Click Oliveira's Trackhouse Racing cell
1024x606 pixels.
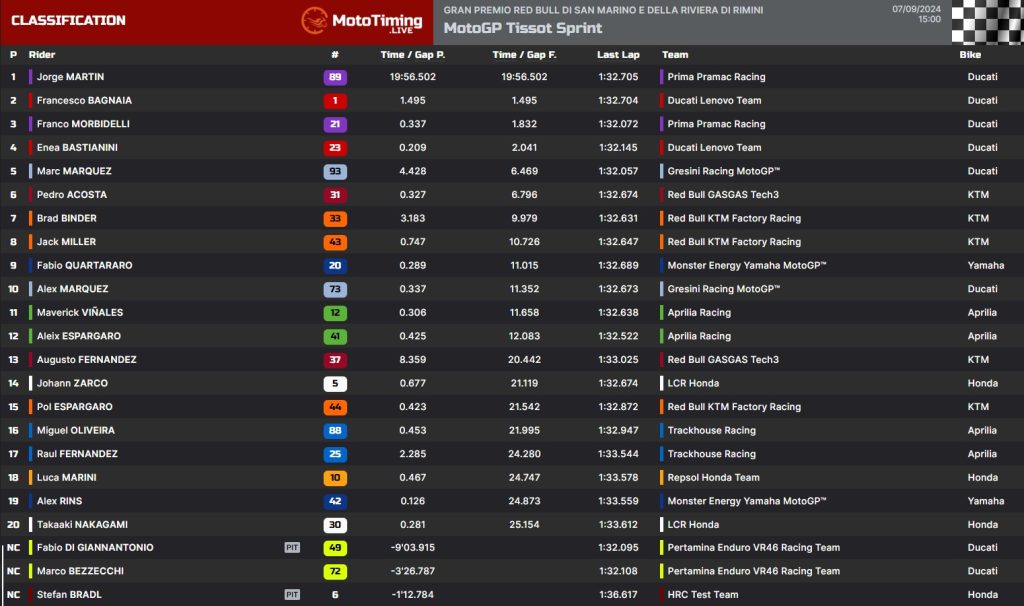712,430
